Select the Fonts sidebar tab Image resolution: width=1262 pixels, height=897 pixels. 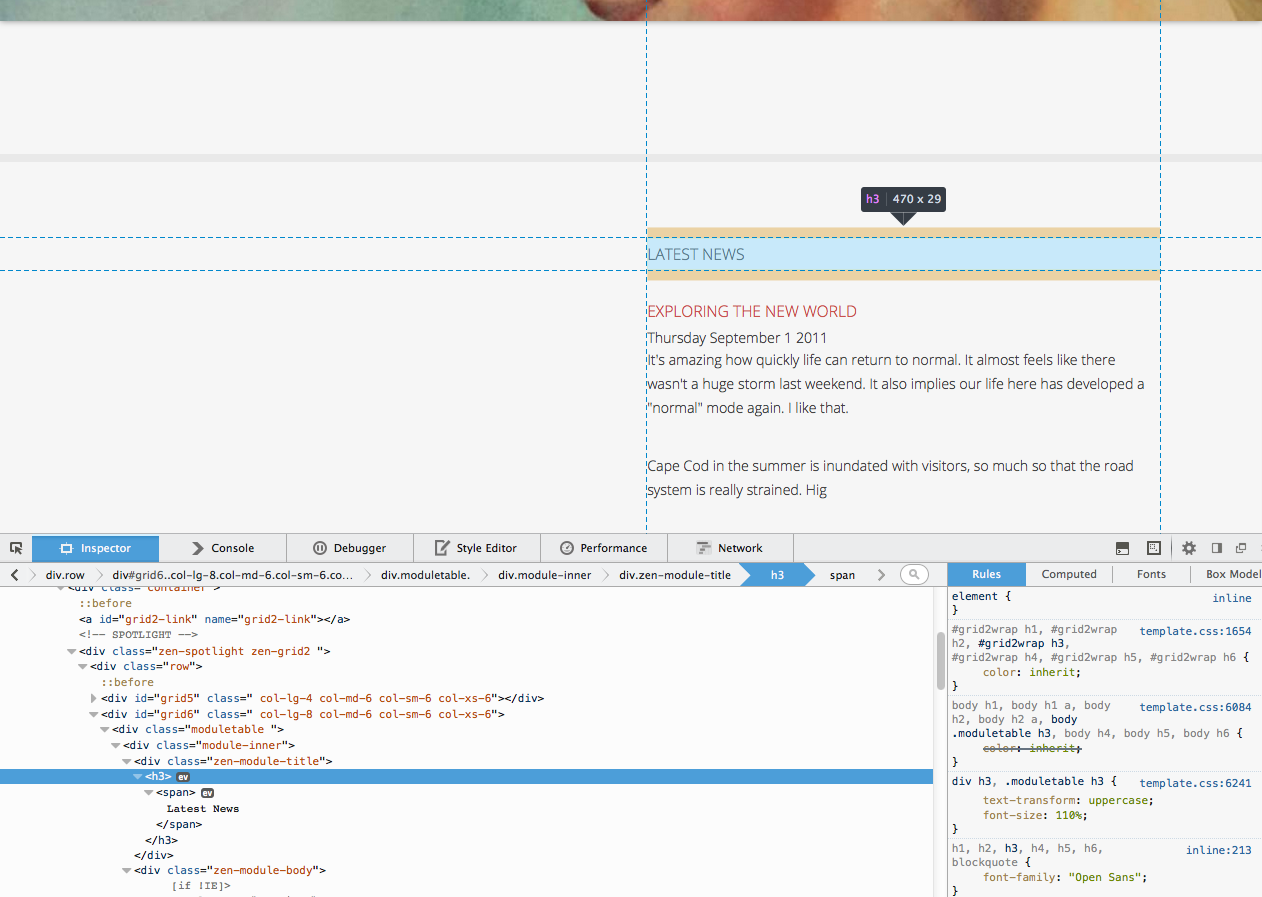1151,574
